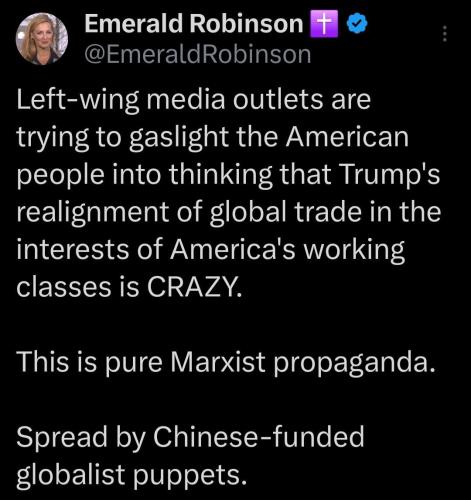Open the three-dot more options menu
The width and height of the screenshot is (471, 500).
click(x=444, y=34)
